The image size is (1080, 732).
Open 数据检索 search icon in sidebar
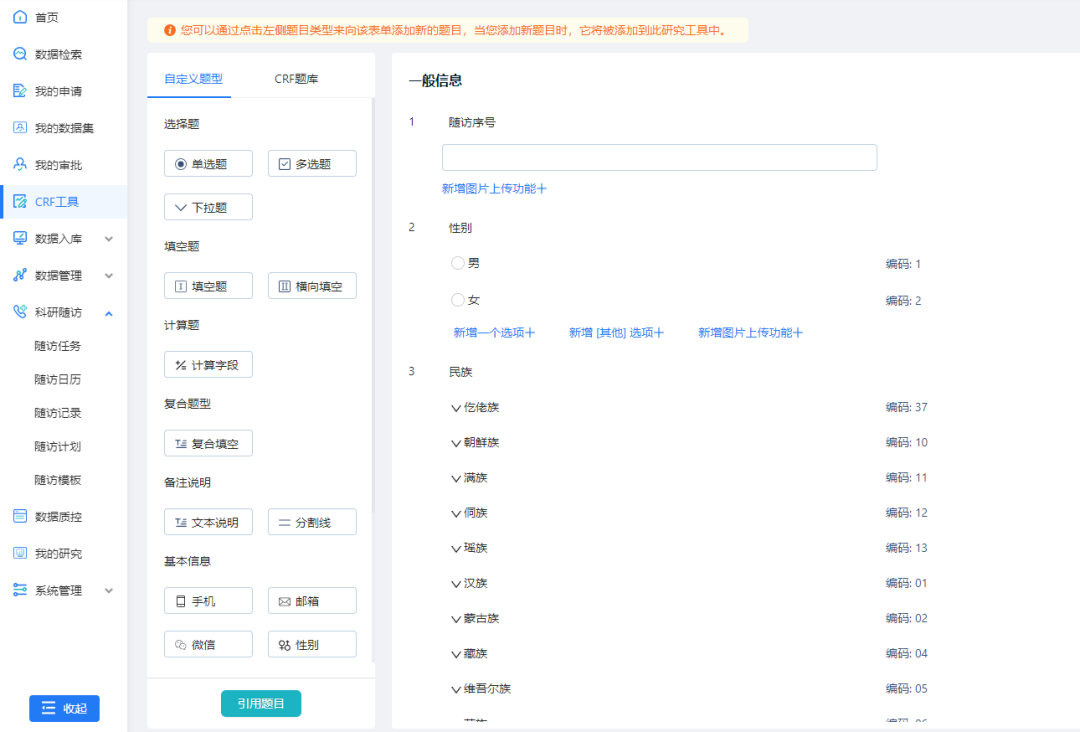[20, 55]
